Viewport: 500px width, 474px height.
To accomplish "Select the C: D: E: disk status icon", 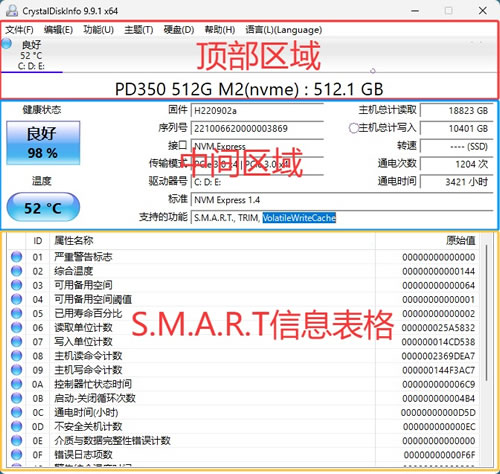I will [x=6, y=44].
